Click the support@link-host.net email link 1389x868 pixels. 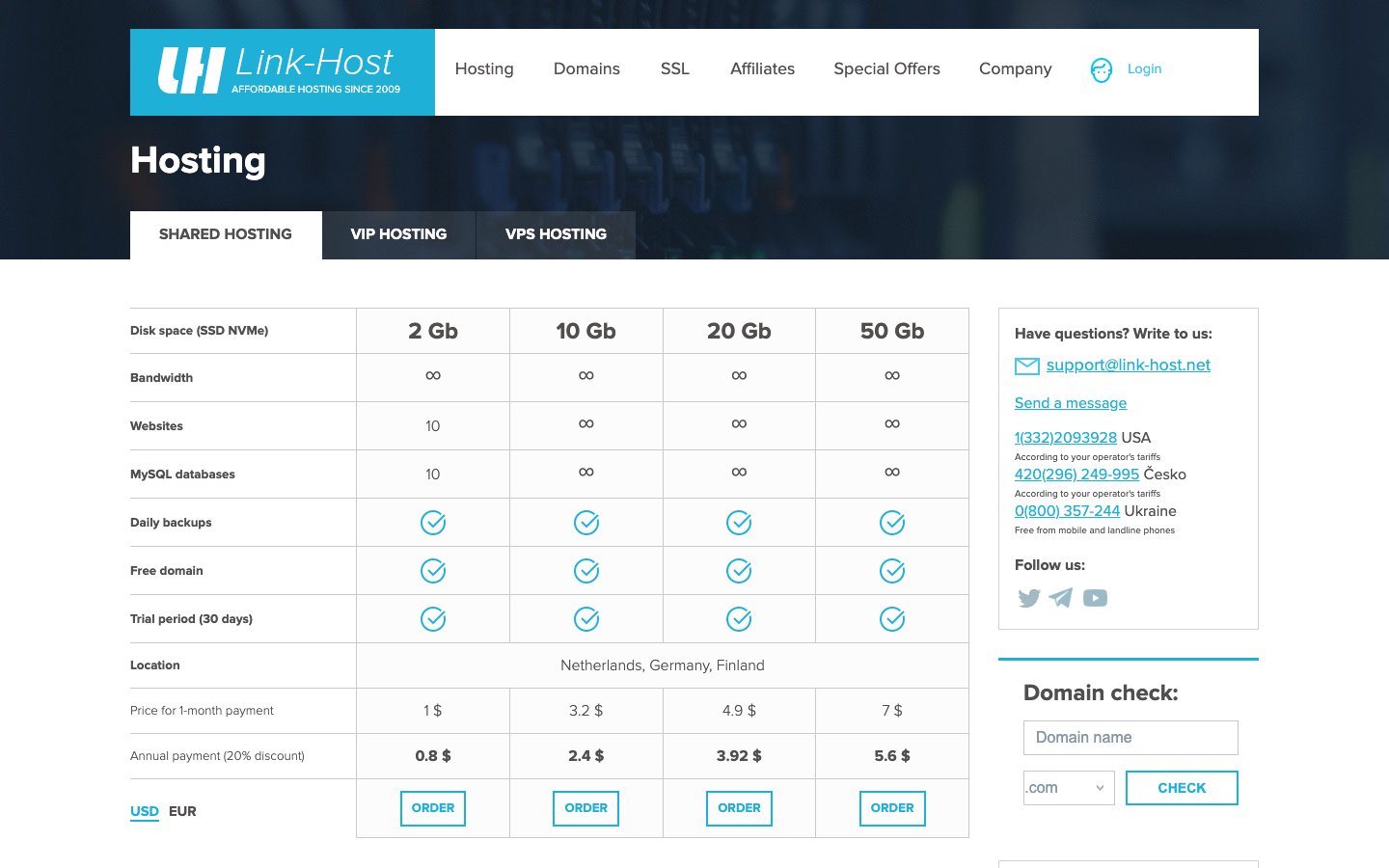(x=1128, y=366)
